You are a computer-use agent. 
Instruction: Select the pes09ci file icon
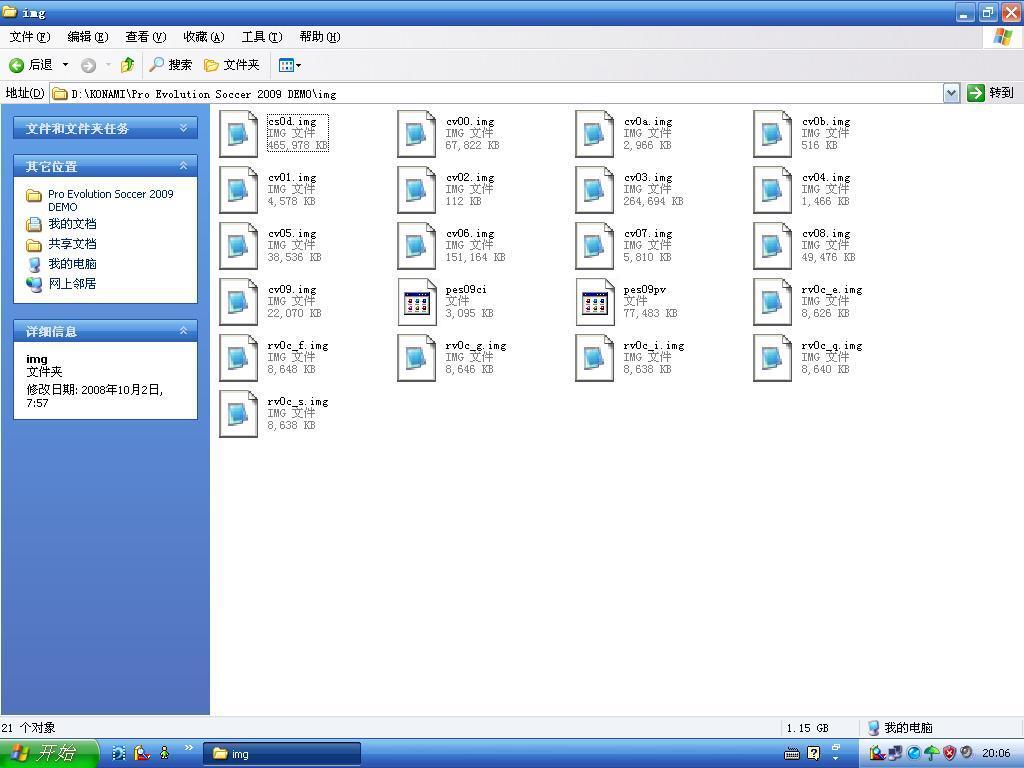(417, 302)
